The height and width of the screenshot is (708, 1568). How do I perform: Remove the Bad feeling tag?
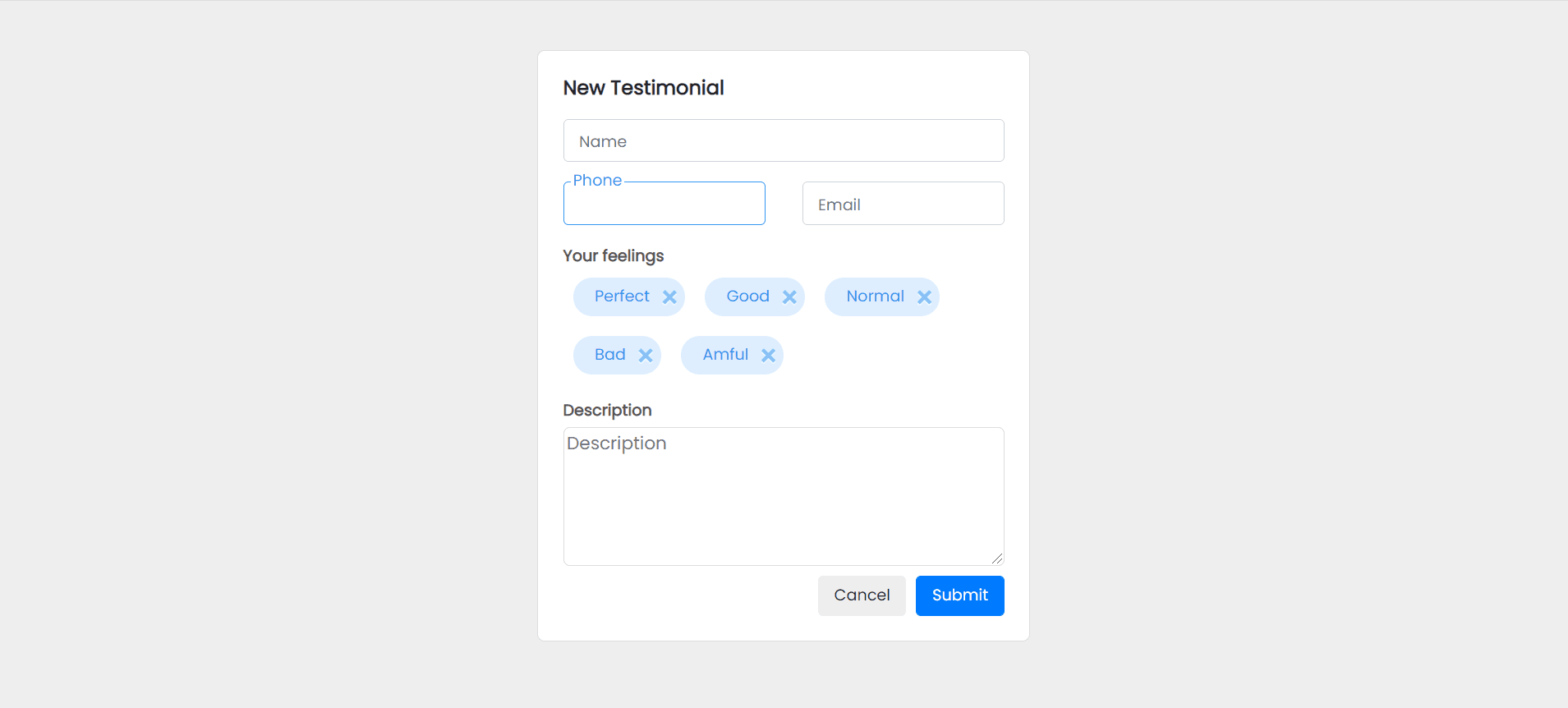pos(645,355)
